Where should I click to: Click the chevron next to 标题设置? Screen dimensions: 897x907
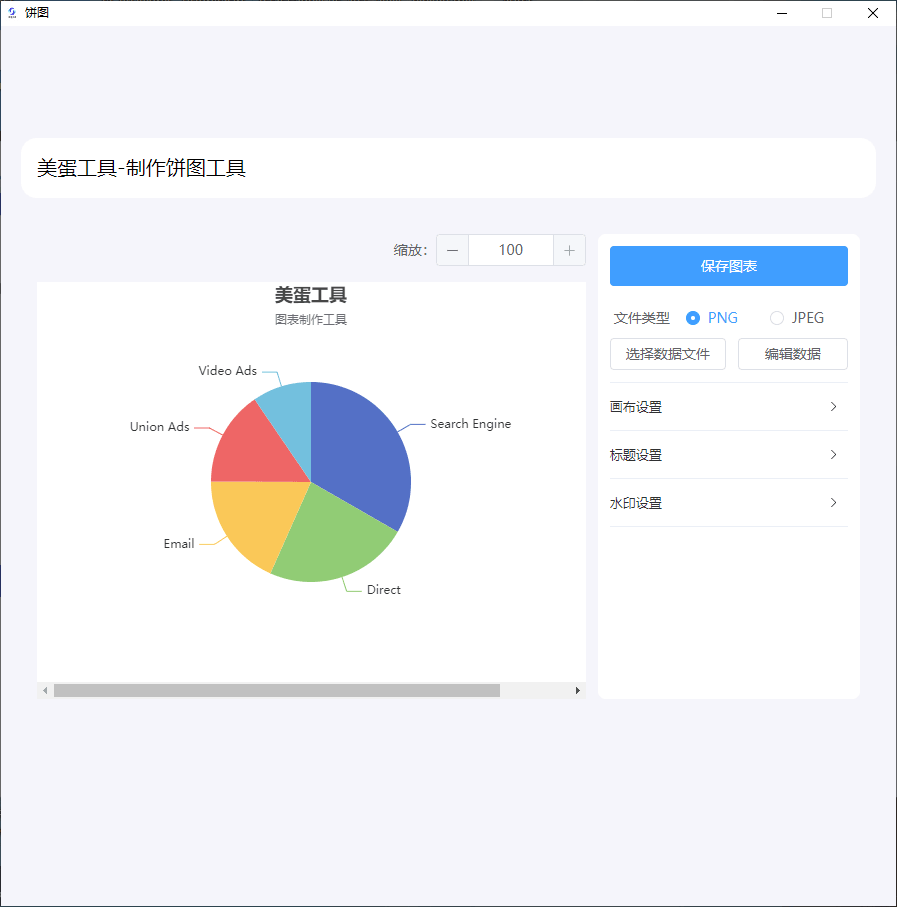(x=833, y=455)
